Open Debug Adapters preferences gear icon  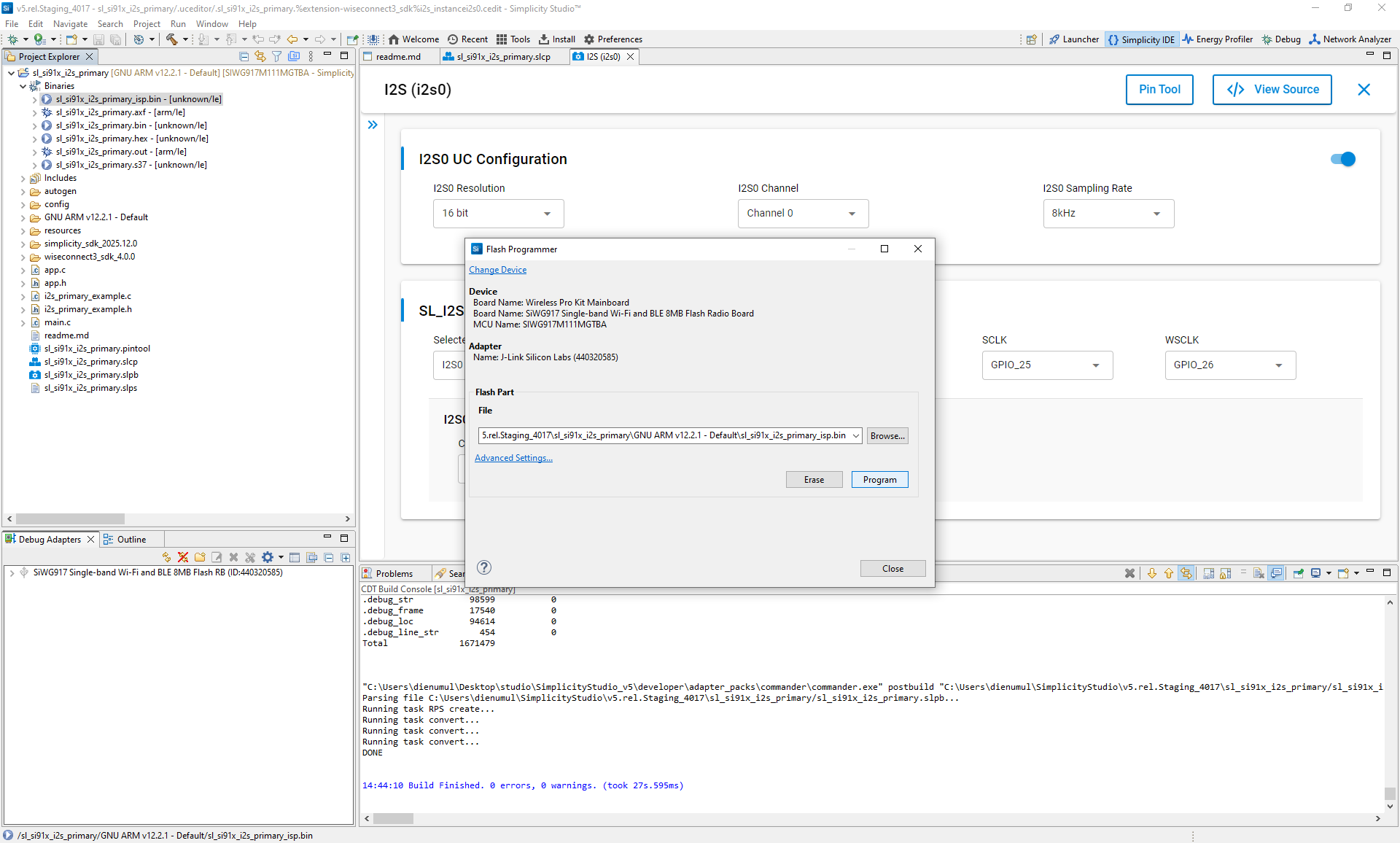click(267, 556)
